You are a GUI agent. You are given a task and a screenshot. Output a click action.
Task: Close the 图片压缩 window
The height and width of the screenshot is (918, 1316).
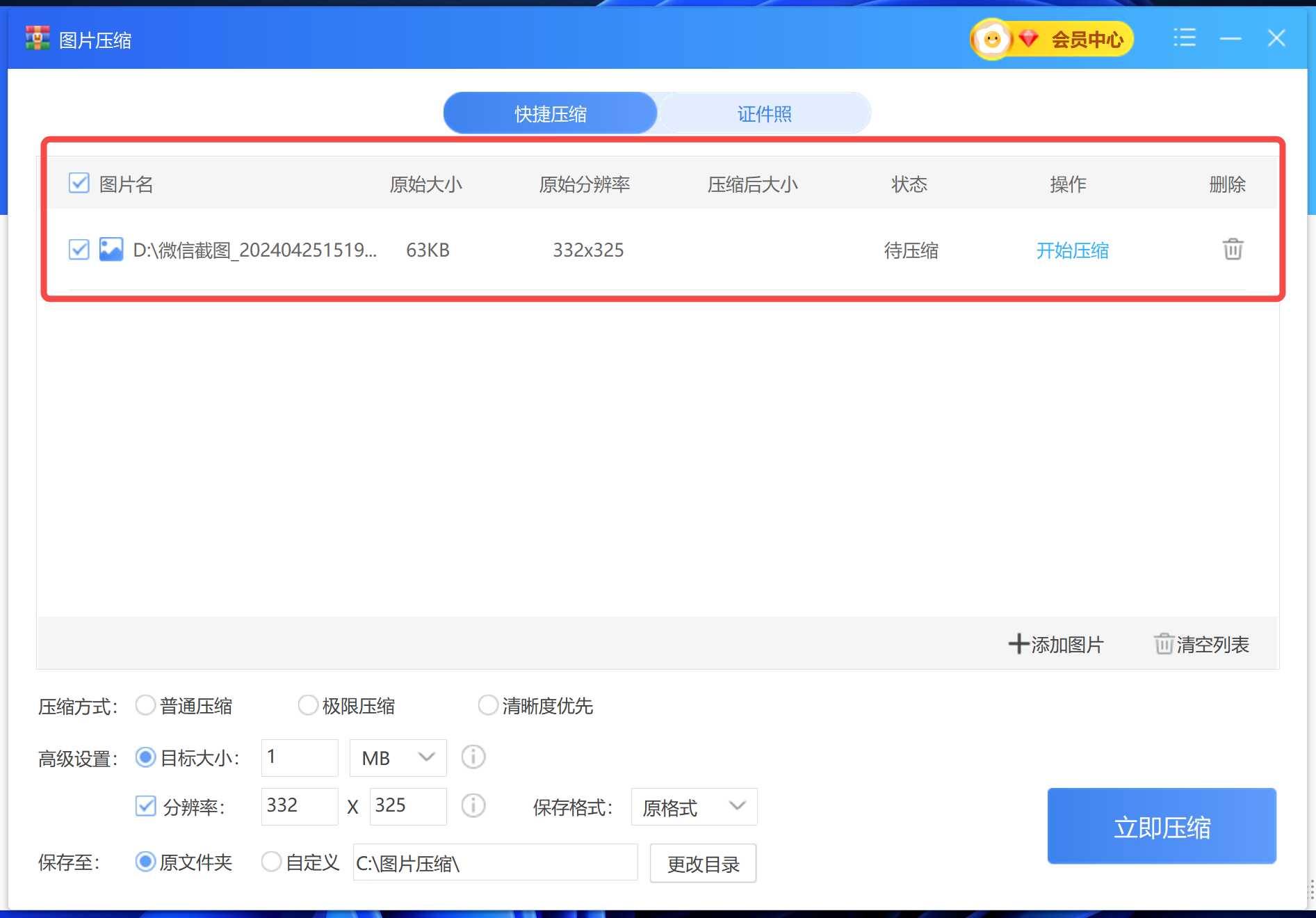(x=1276, y=38)
